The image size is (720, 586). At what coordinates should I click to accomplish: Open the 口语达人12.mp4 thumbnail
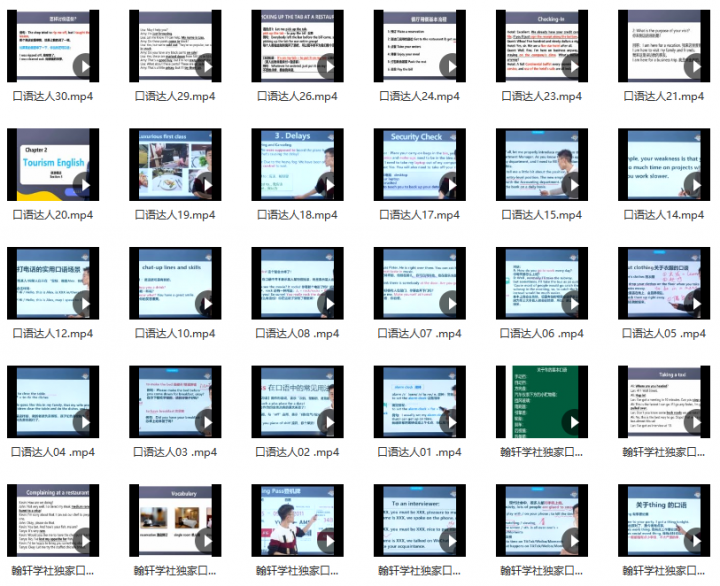click(53, 283)
